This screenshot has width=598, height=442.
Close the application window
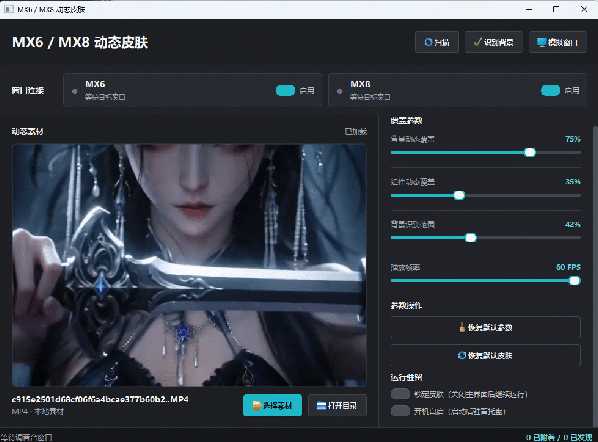click(584, 9)
